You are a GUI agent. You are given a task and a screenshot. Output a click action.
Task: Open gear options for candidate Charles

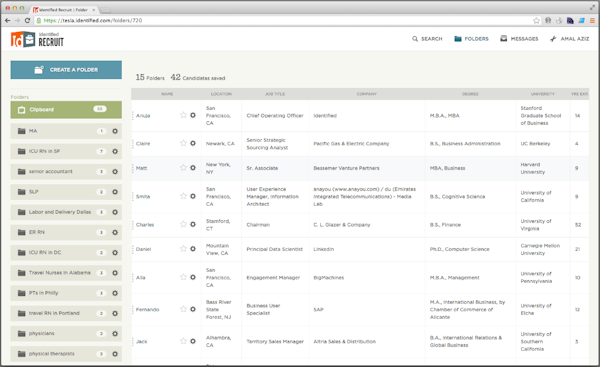(193, 224)
